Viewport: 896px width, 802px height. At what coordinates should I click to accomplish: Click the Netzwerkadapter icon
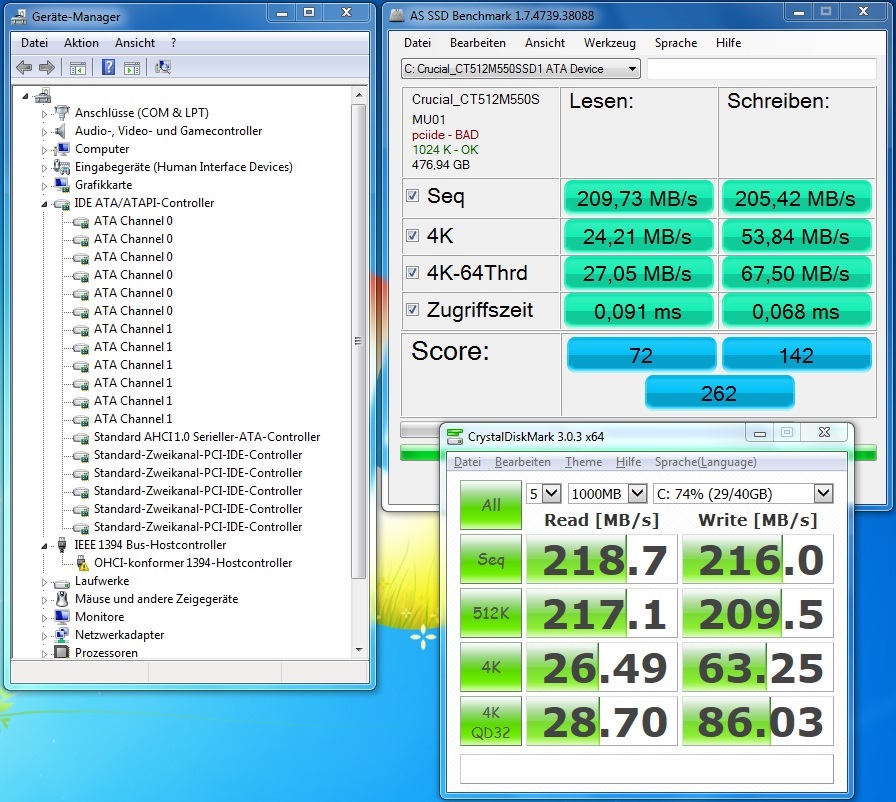pyautogui.click(x=62, y=635)
